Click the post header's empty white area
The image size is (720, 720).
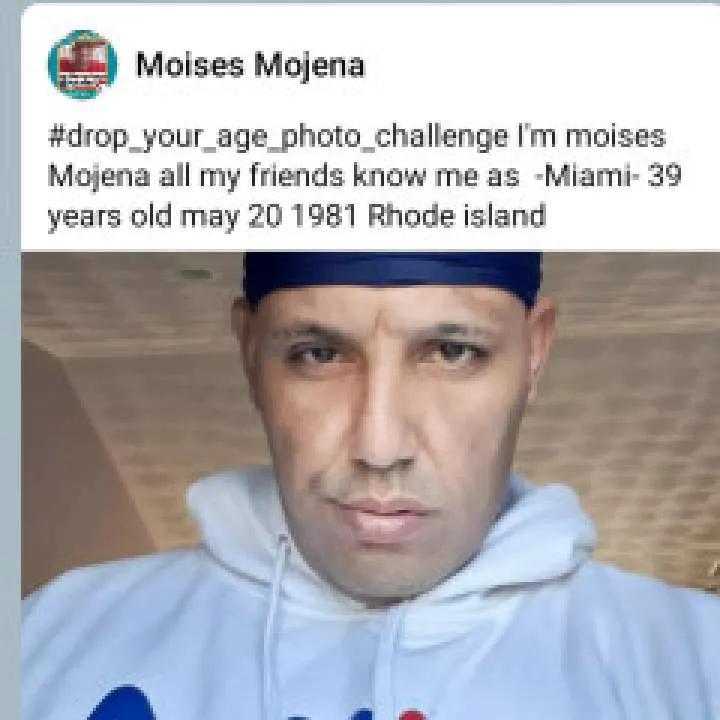click(542, 64)
